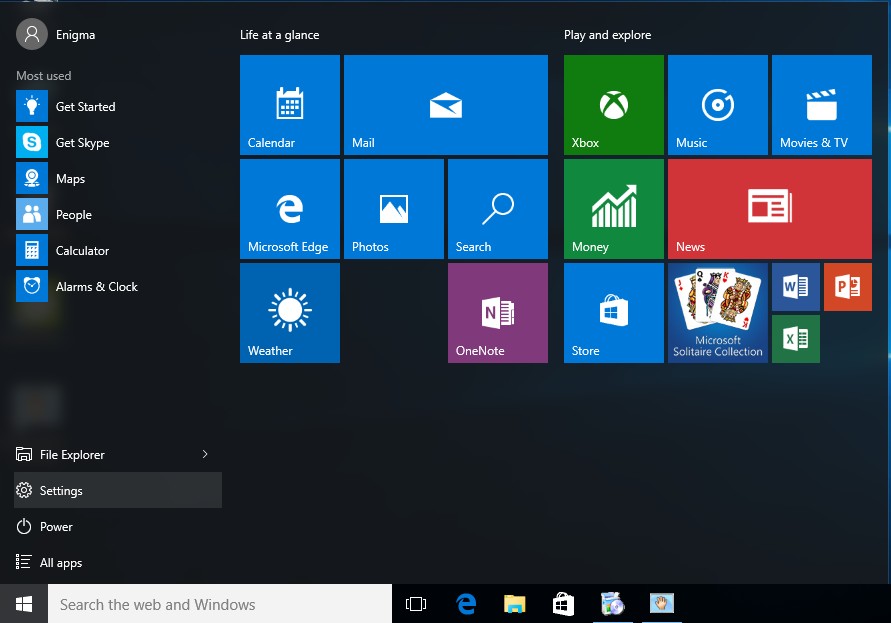Expand File Explorer jump list arrow

(x=205, y=454)
